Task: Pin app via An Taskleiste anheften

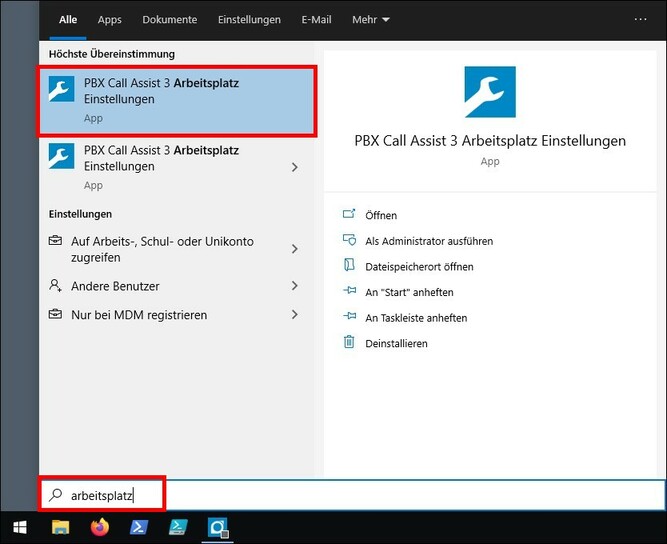Action: (x=416, y=318)
